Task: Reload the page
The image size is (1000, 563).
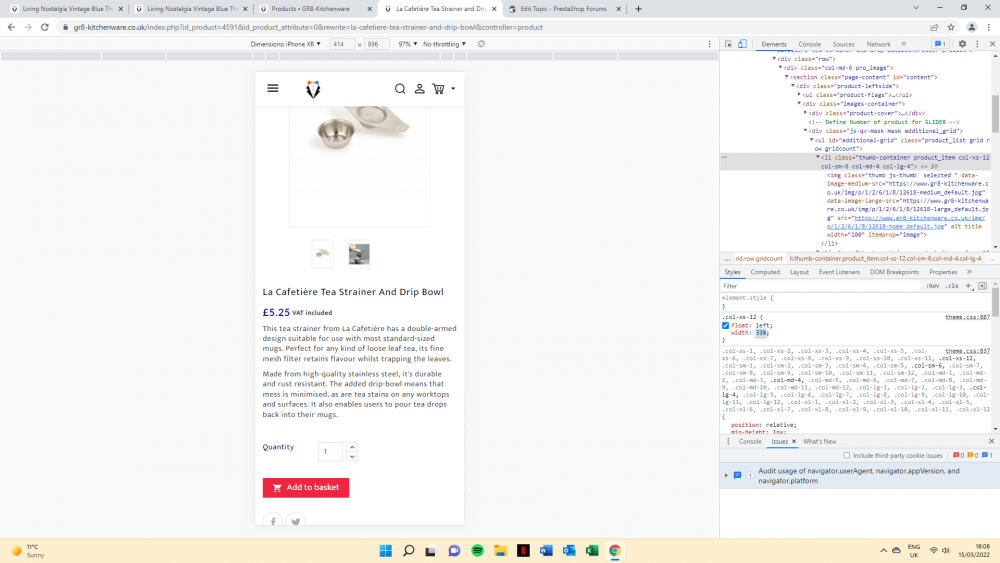Action: coord(45,27)
